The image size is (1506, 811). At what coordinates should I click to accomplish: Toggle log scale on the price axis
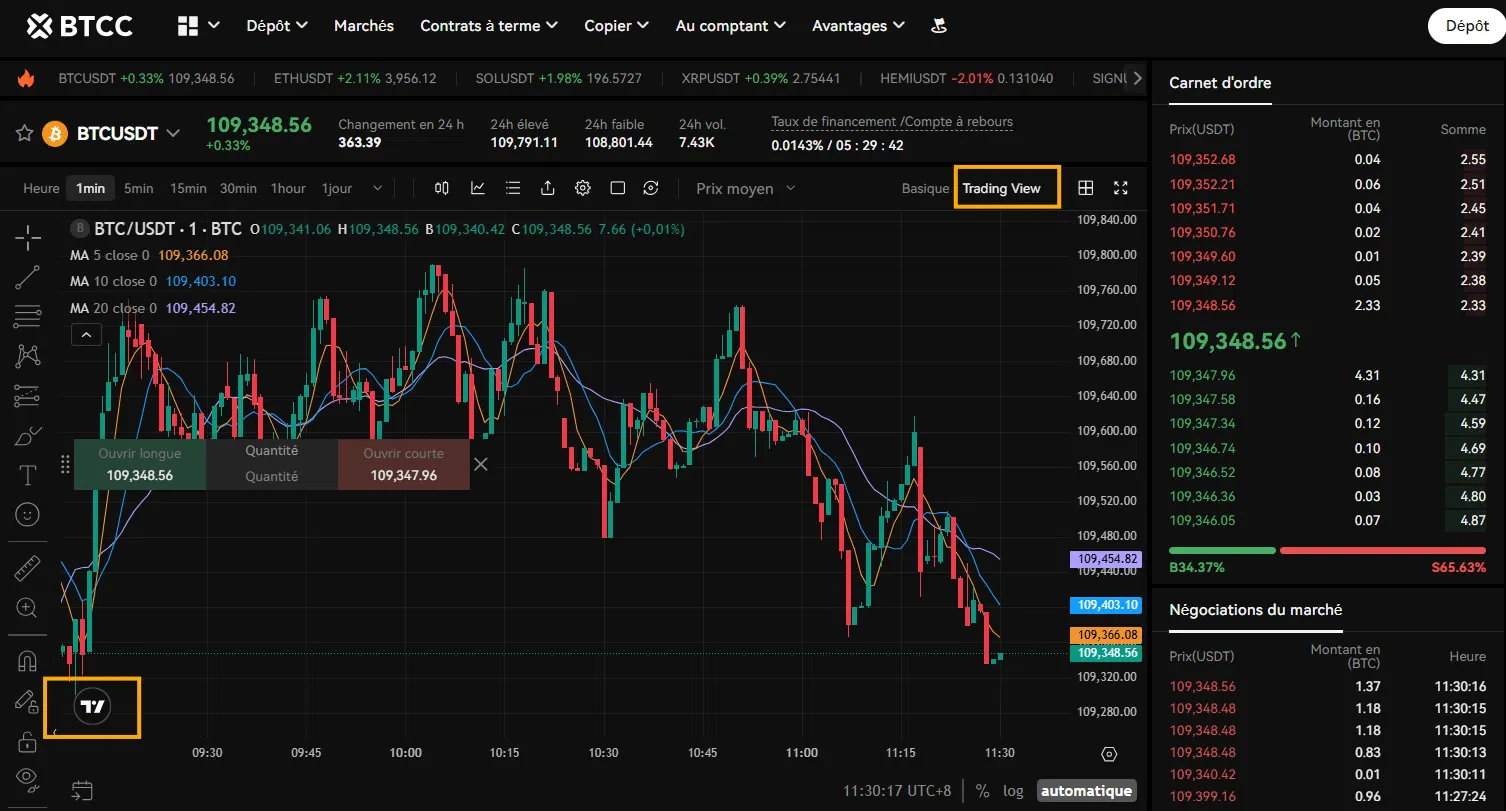coord(1013,790)
